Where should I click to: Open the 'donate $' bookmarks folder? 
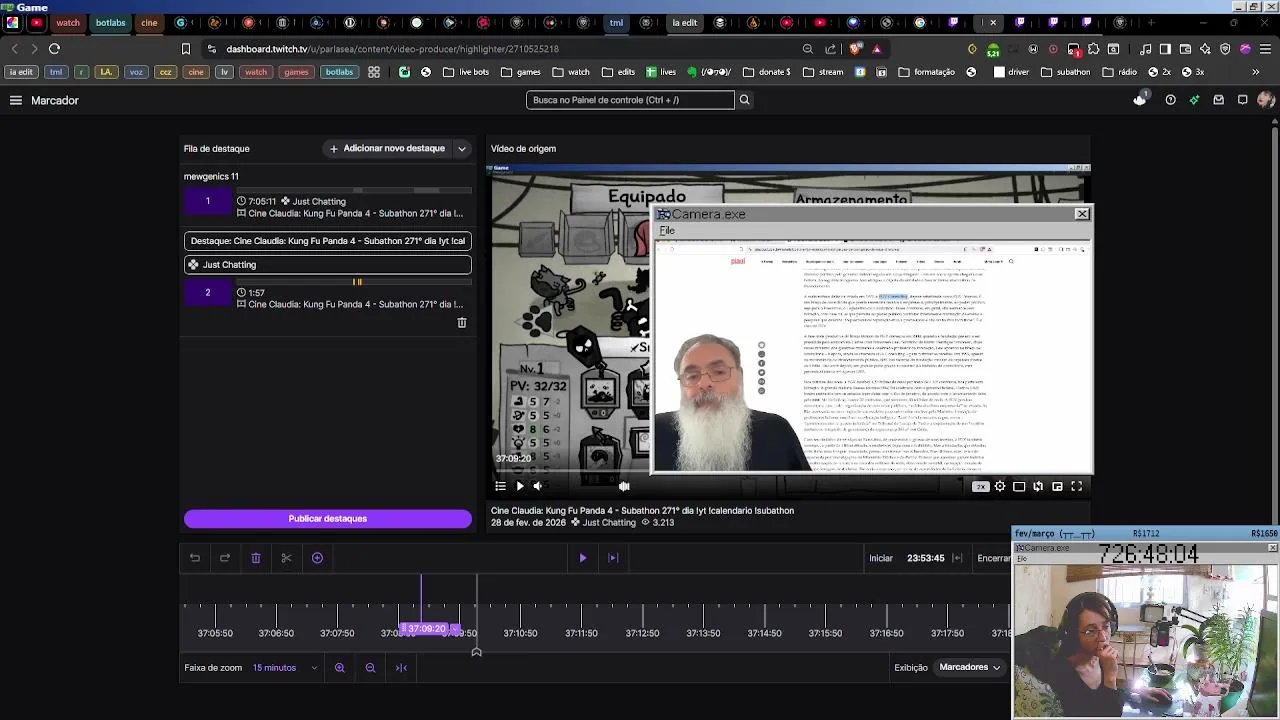[x=767, y=72]
